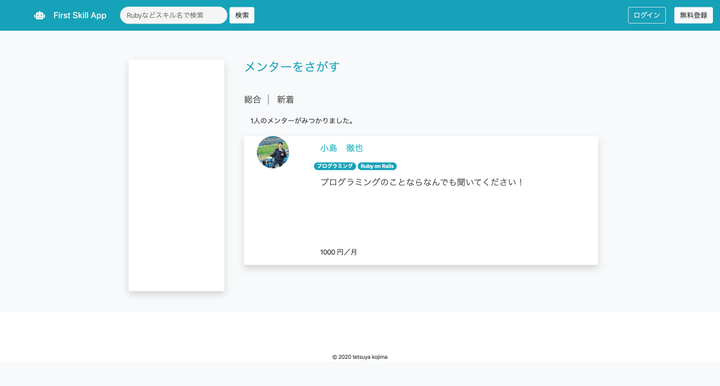Select the 総合 sorting tab
Screen dimensions: 720x386
tap(253, 100)
